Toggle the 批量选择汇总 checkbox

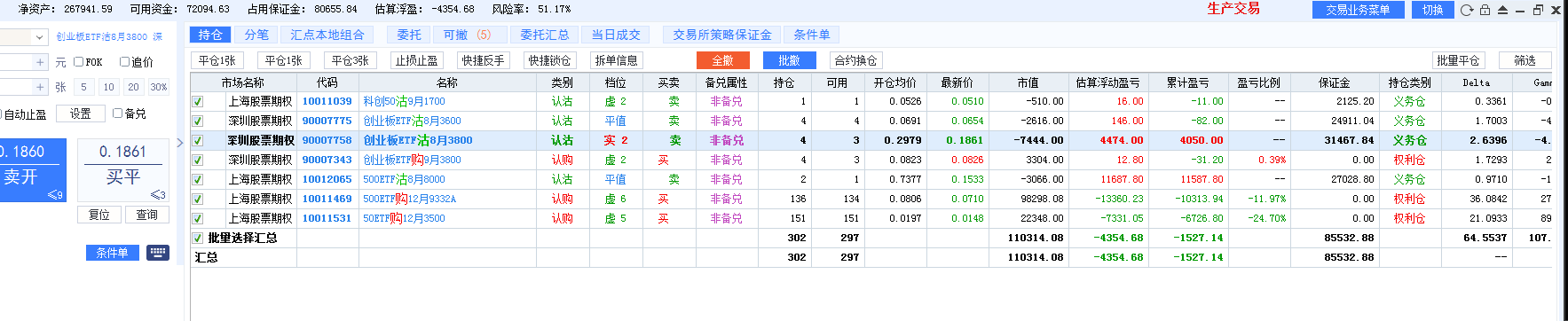(x=198, y=239)
